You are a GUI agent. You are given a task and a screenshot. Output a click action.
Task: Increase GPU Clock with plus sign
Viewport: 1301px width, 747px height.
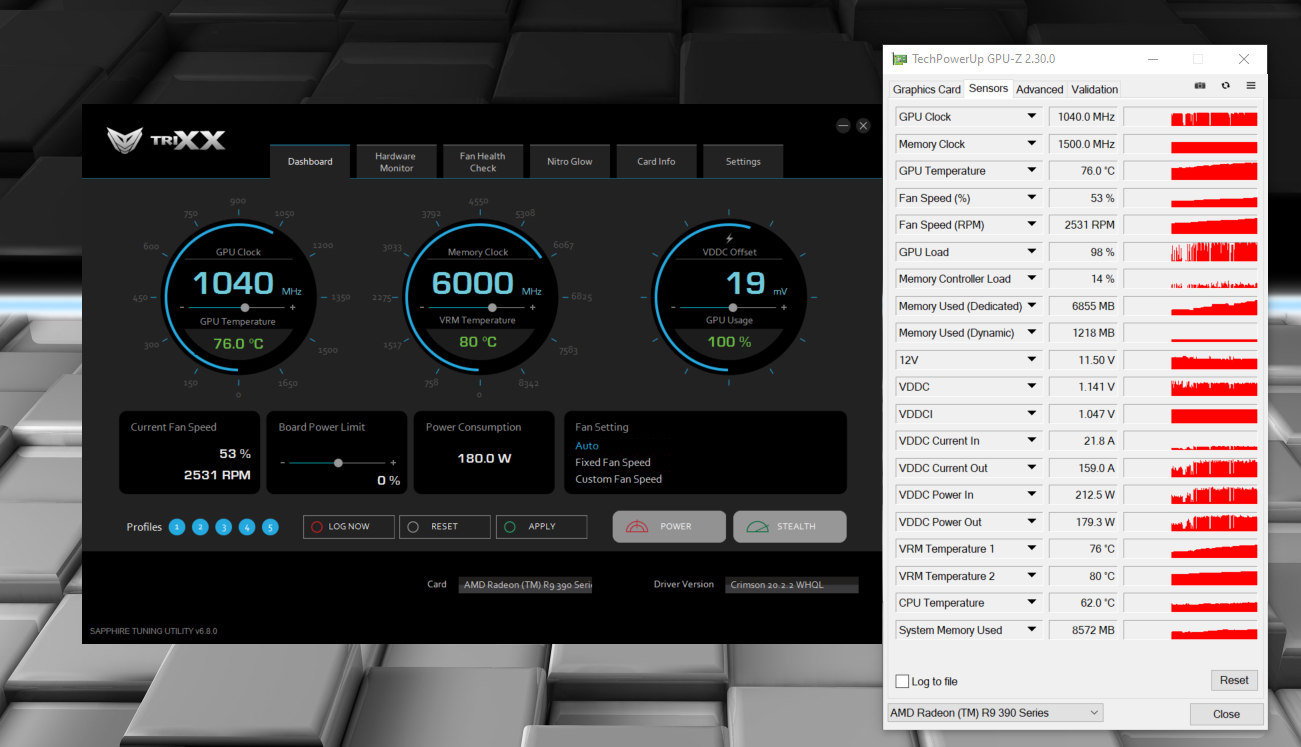click(x=293, y=307)
